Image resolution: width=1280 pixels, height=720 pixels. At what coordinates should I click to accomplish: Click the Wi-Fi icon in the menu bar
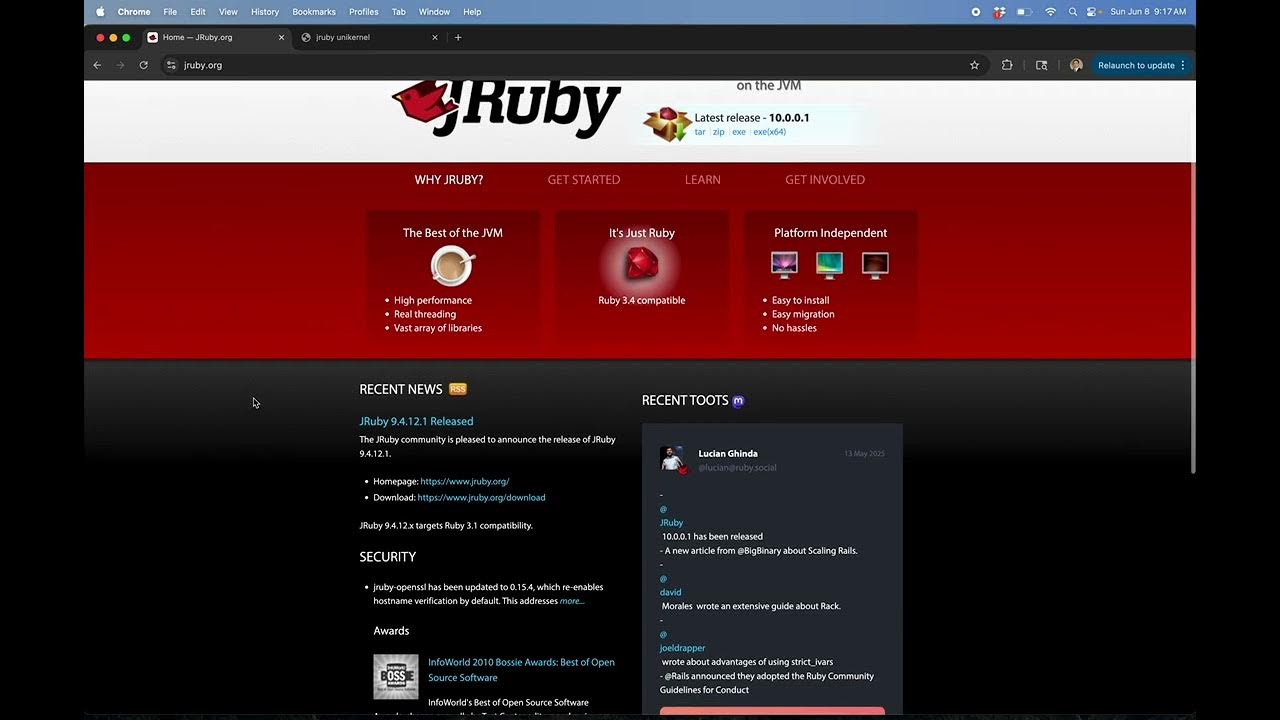click(1051, 11)
